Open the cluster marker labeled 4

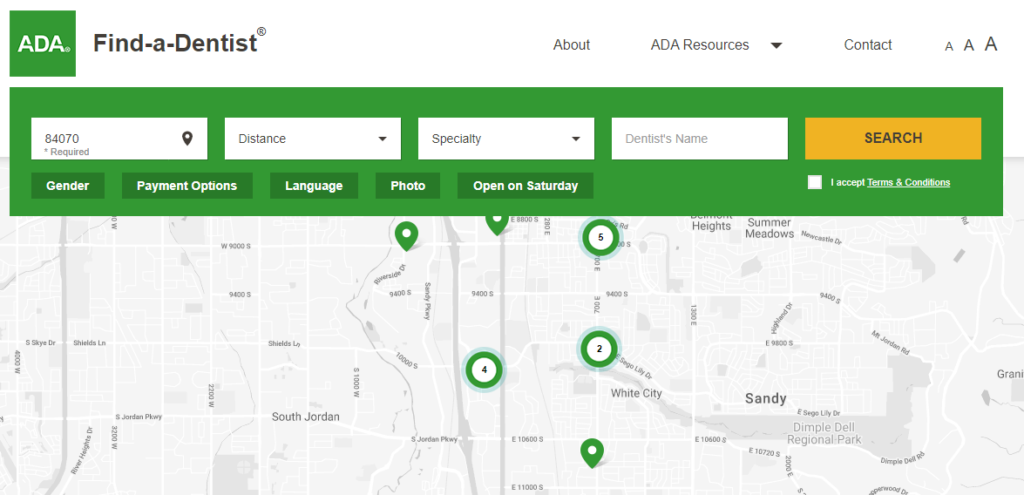click(x=484, y=370)
